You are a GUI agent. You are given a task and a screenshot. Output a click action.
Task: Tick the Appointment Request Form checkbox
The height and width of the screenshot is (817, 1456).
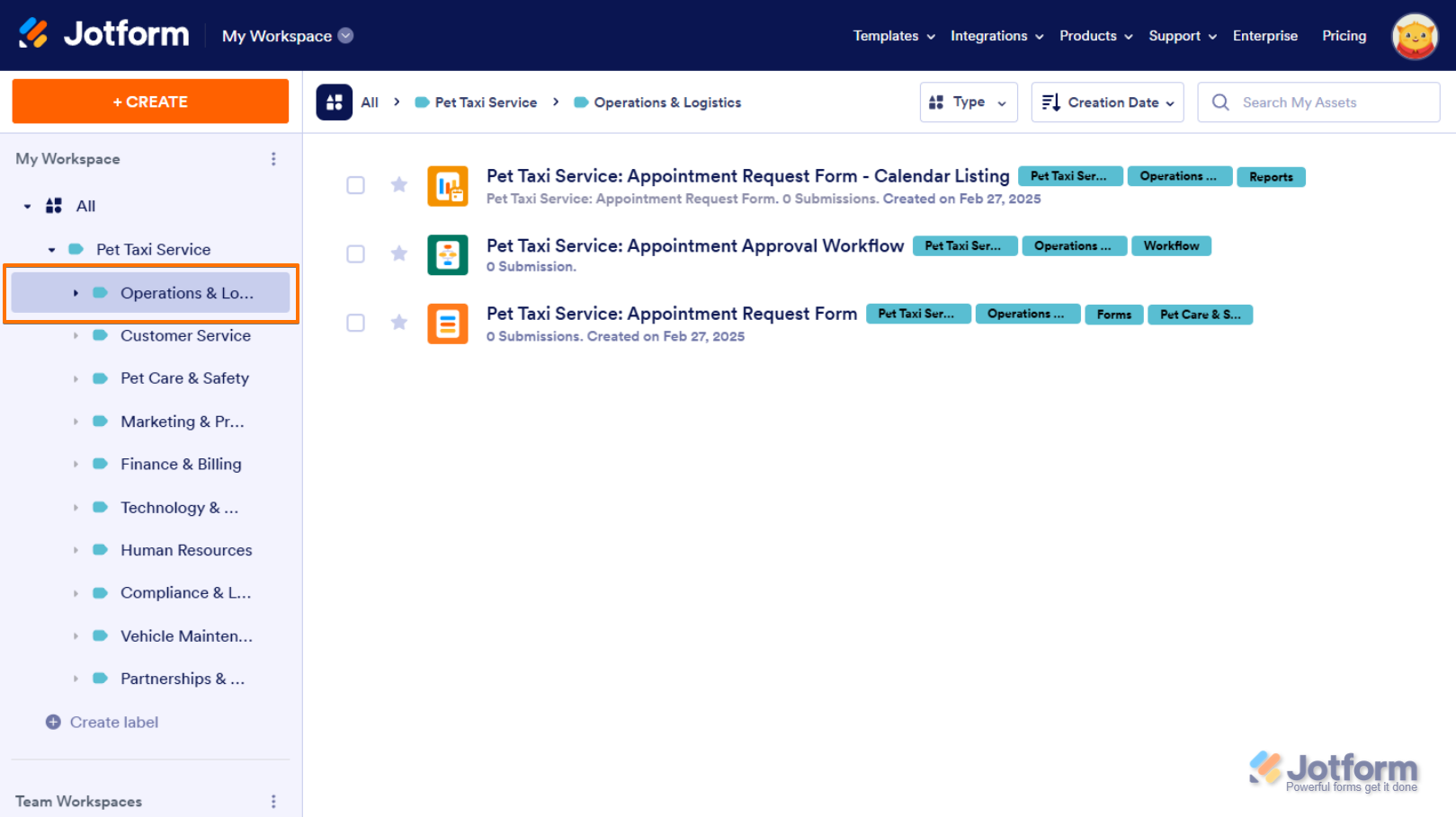[356, 323]
